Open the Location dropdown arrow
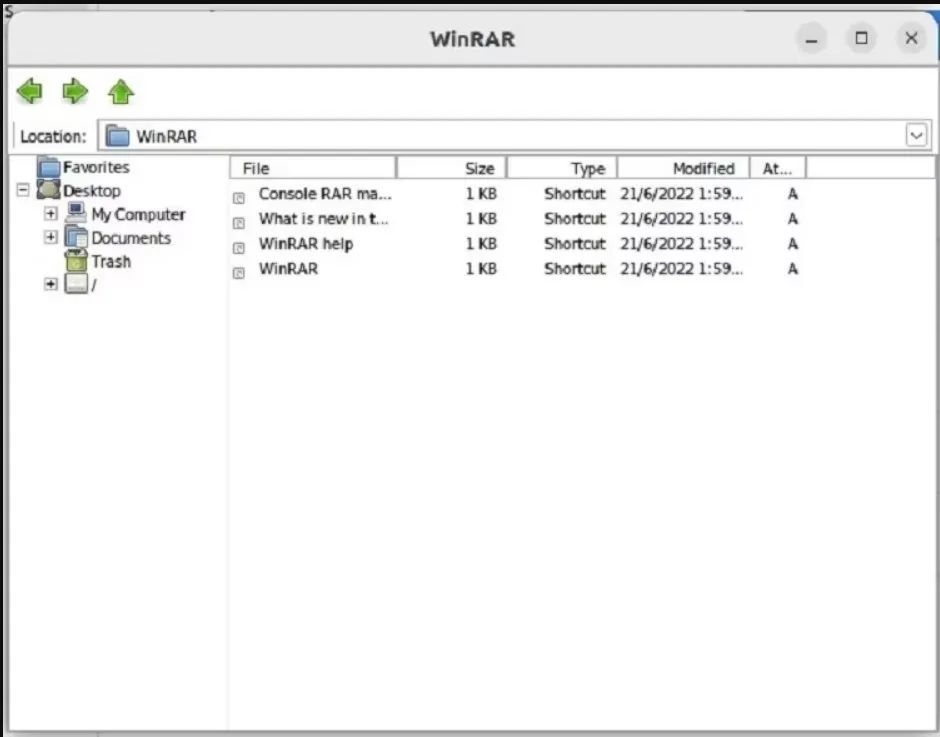940x737 pixels. click(916, 136)
